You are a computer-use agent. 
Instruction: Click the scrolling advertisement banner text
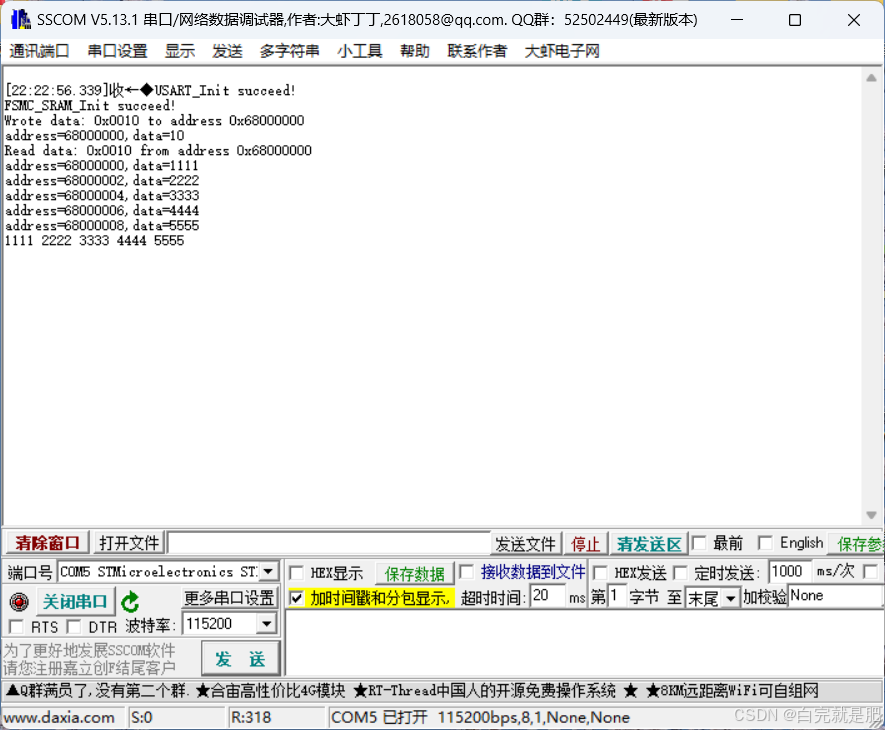click(412, 690)
